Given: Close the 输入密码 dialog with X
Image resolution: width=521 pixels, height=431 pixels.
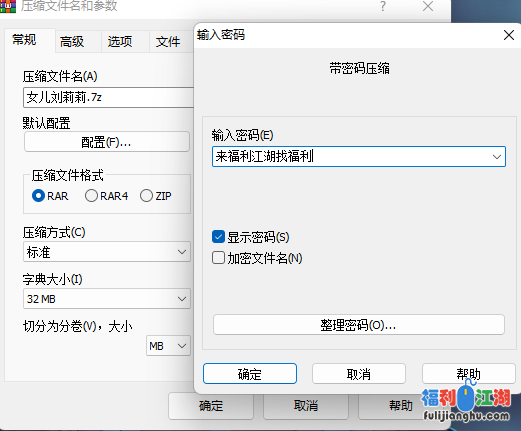Looking at the screenshot, I should click(x=509, y=35).
